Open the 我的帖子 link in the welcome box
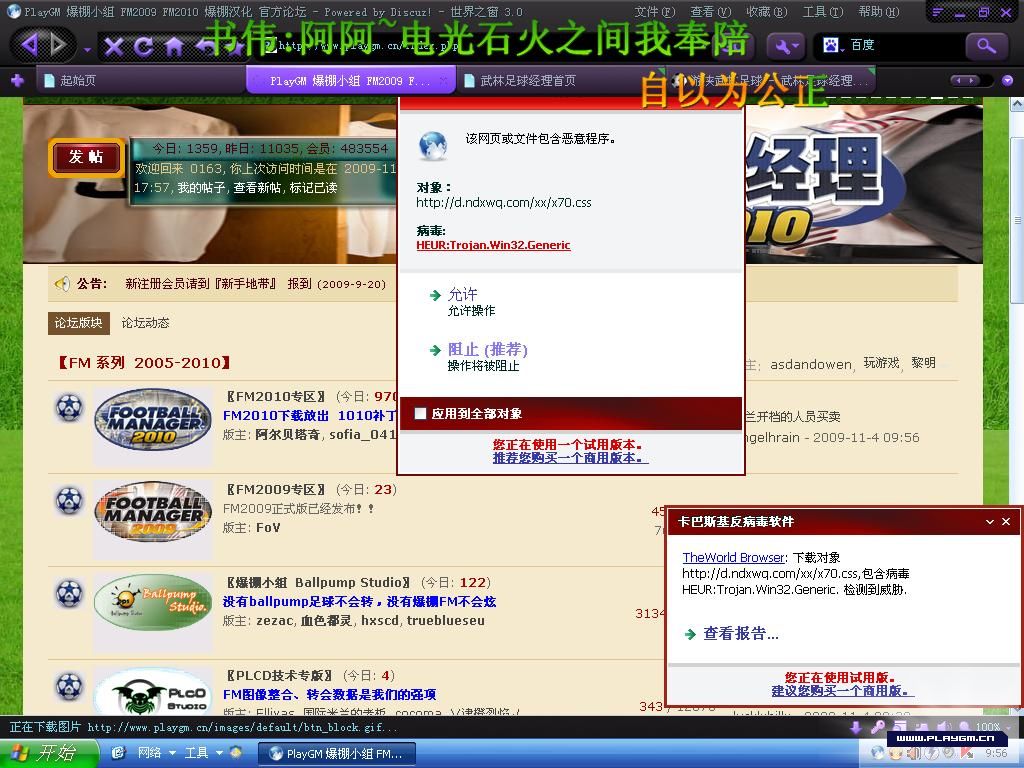Viewport: 1024px width, 768px height. (200, 187)
